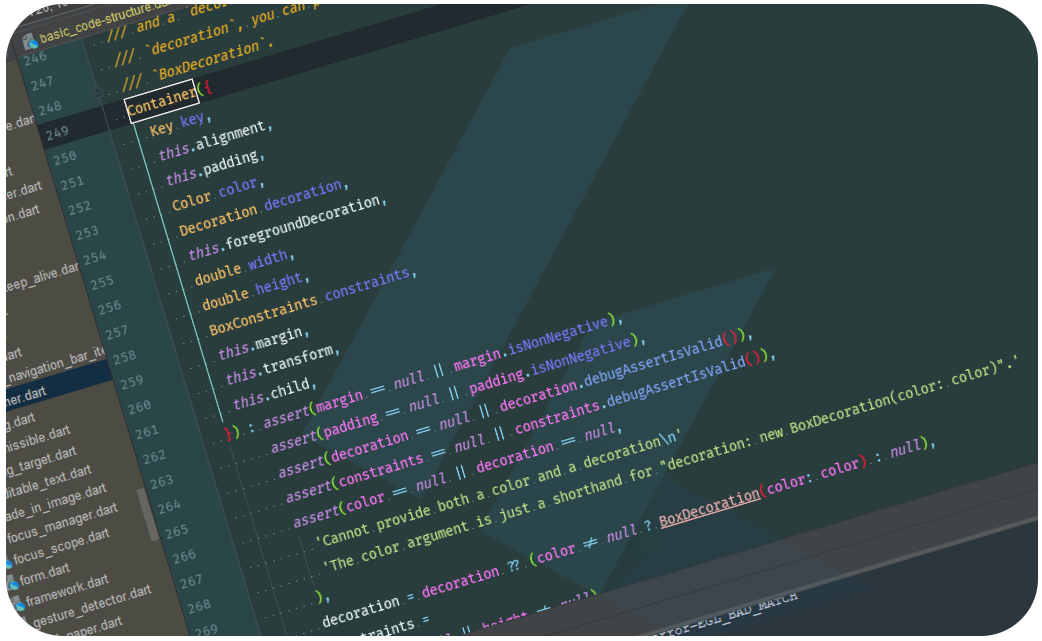Viewport: 1042px width, 641px height.
Task: Grab the project tree scrollbar thumb
Action: [x=148, y=515]
